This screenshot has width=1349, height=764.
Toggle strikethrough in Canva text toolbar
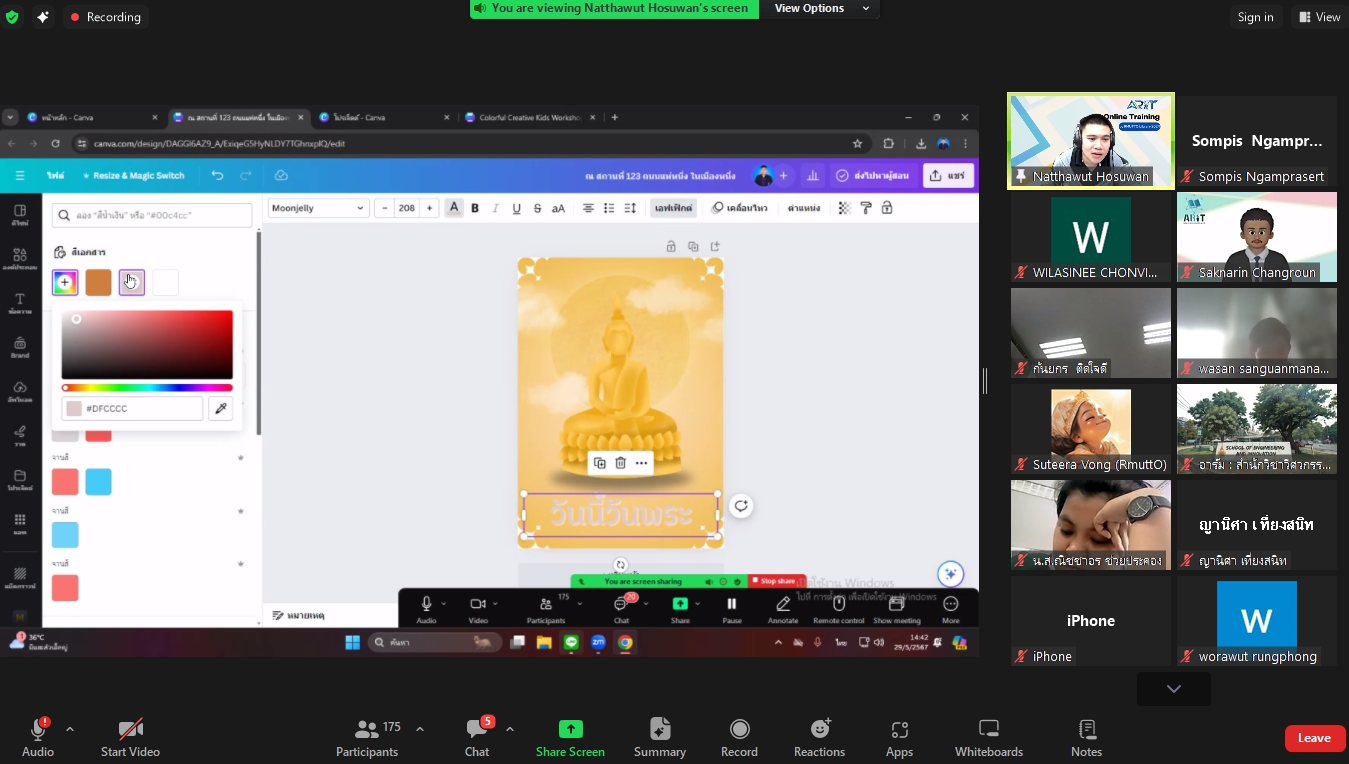point(537,208)
